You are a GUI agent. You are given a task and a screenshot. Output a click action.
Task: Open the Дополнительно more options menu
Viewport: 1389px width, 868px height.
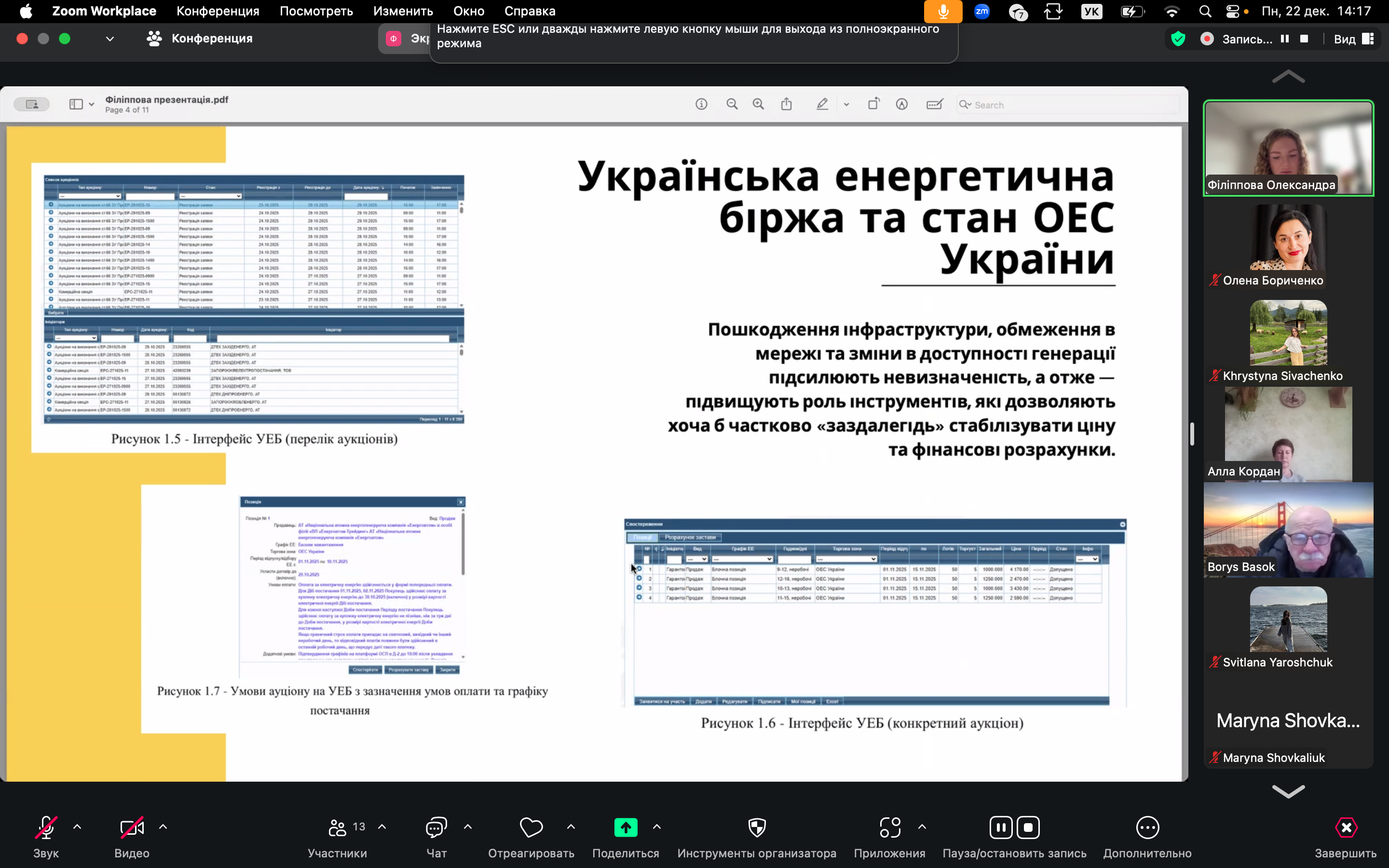click(1147, 828)
